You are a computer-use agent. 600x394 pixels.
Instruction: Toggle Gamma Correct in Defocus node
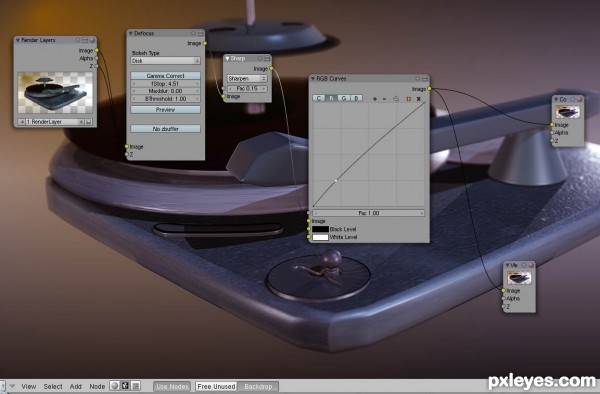coord(165,76)
